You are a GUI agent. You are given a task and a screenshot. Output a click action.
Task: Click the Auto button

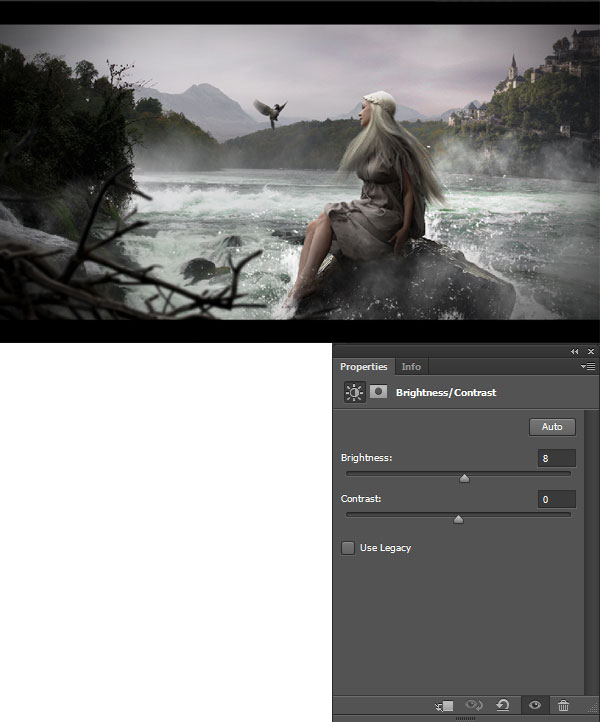tap(552, 427)
